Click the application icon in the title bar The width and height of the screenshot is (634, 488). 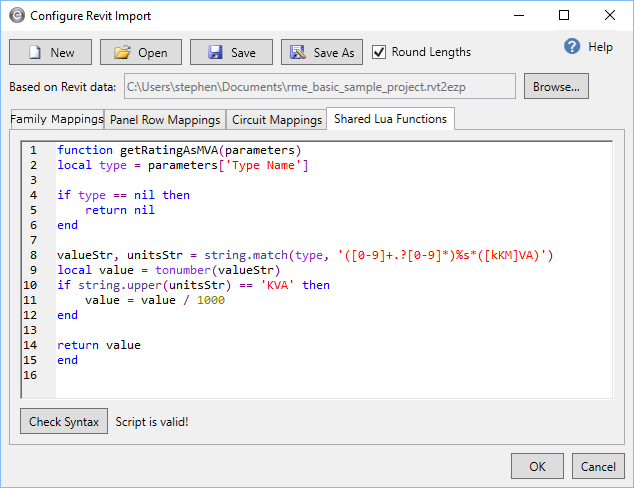click(14, 16)
